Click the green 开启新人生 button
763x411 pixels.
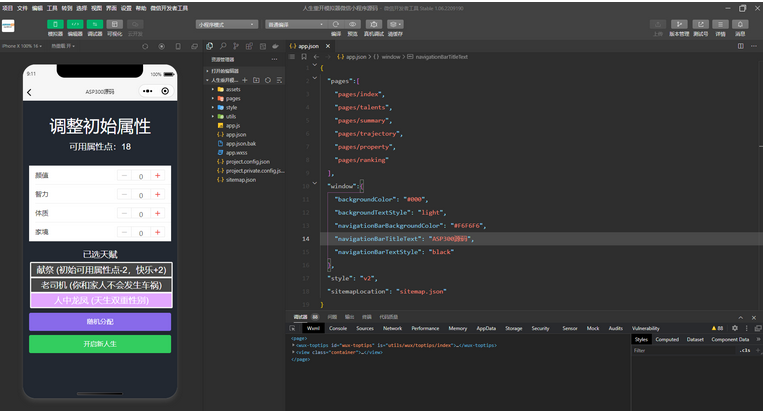click(100, 344)
